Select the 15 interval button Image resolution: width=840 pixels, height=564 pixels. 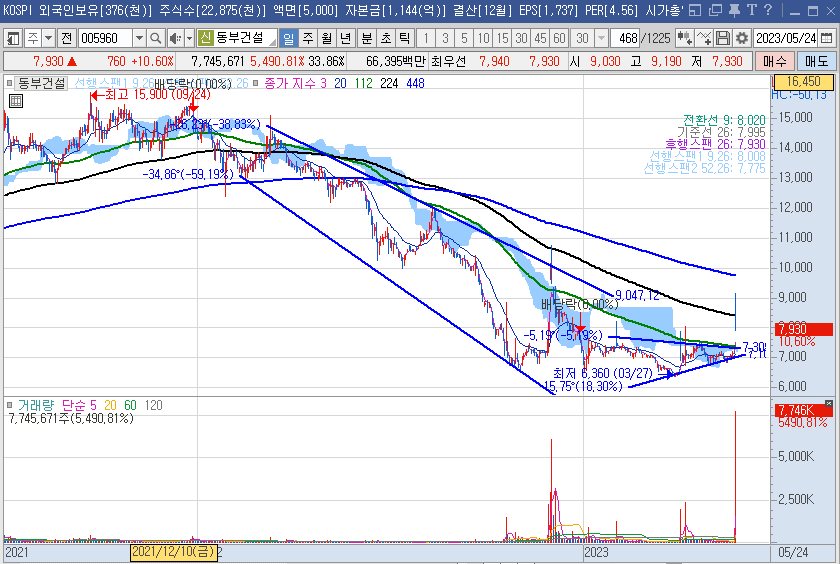502,38
